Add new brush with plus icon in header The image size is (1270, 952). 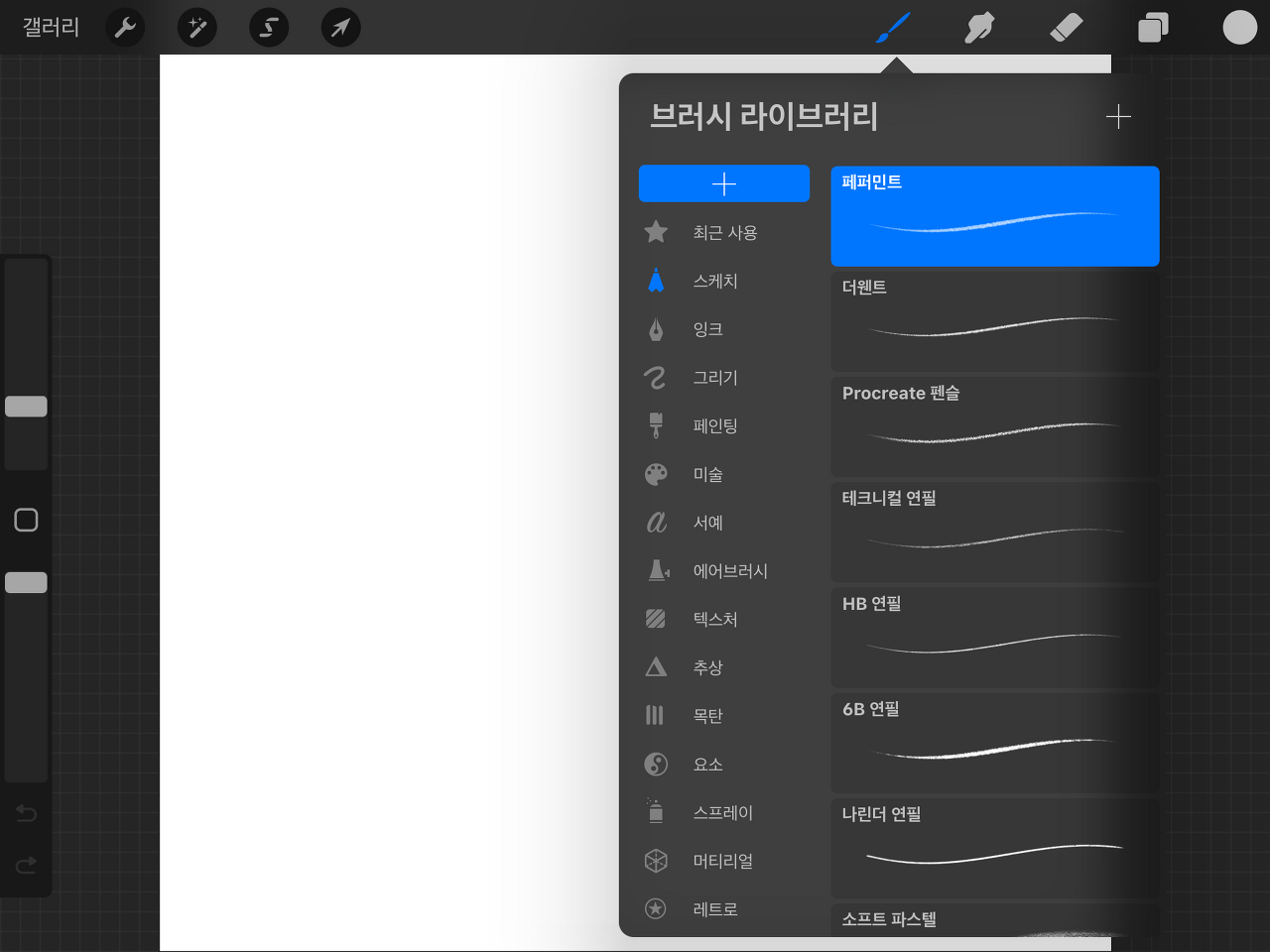[x=1118, y=117]
